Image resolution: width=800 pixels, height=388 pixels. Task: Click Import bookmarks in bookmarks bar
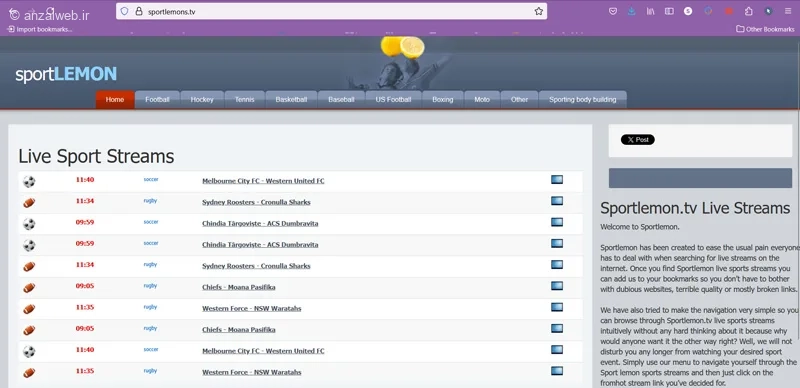(x=40, y=29)
